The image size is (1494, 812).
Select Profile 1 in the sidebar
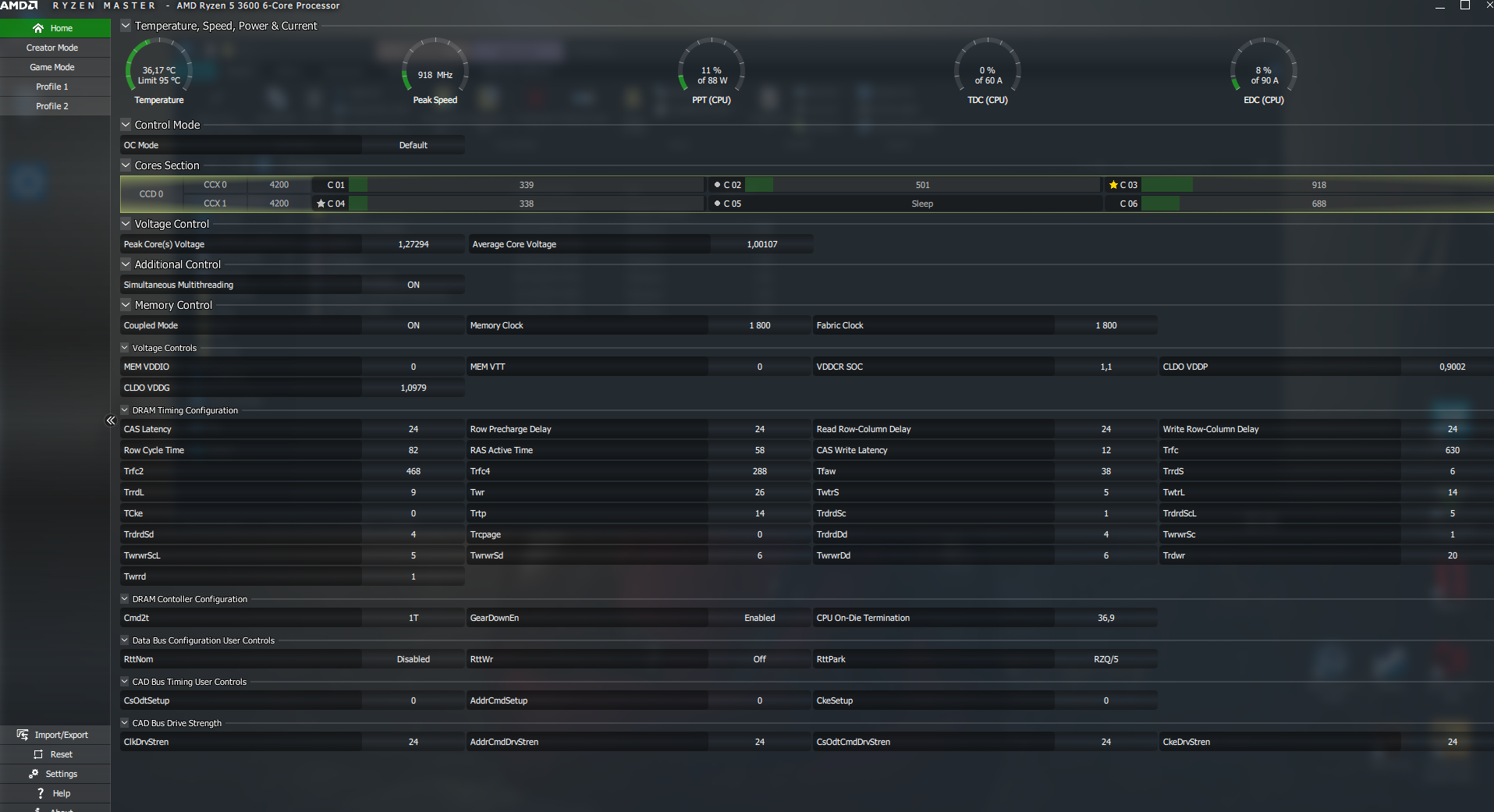coord(52,87)
